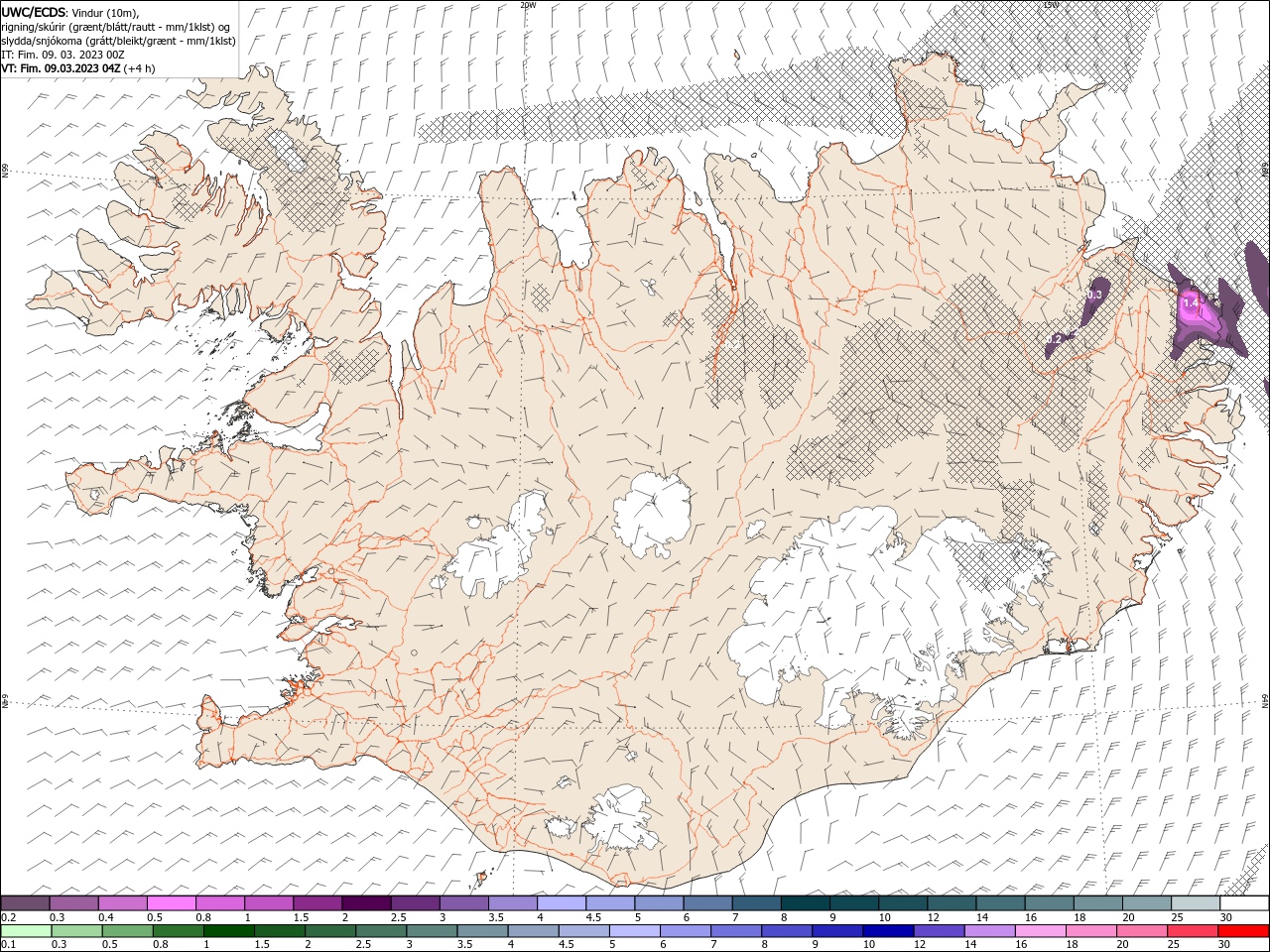
Task: Click the 'rigning/skúrir' legend description line
Action: (116, 27)
